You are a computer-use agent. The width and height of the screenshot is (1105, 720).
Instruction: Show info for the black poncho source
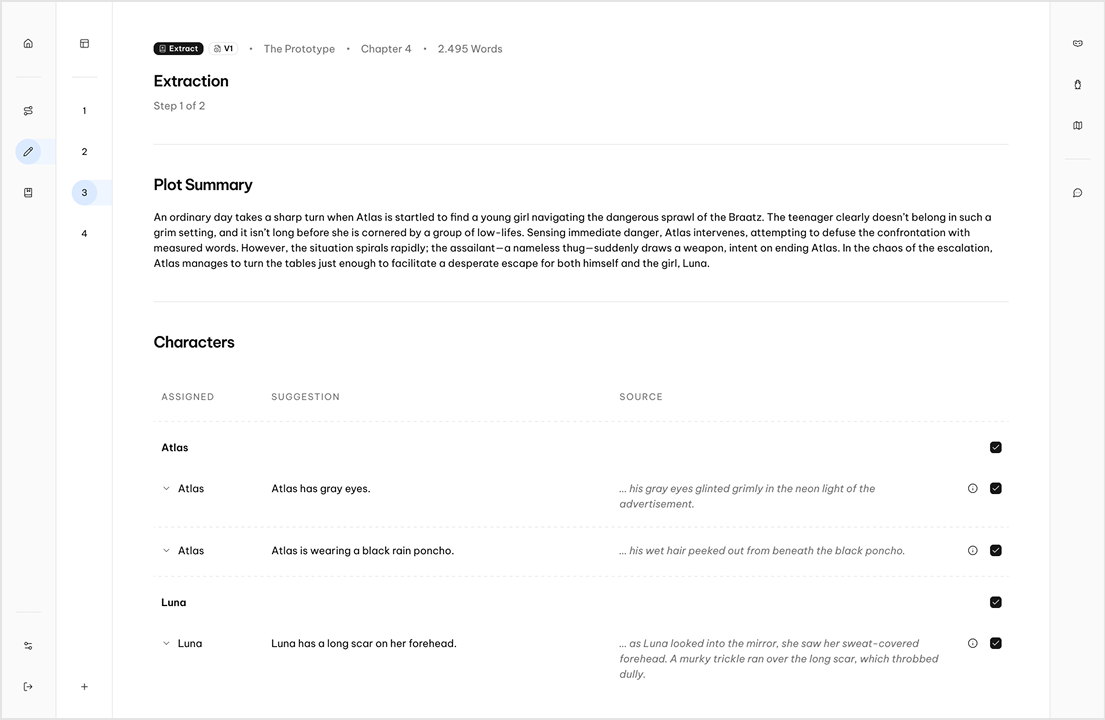click(973, 550)
